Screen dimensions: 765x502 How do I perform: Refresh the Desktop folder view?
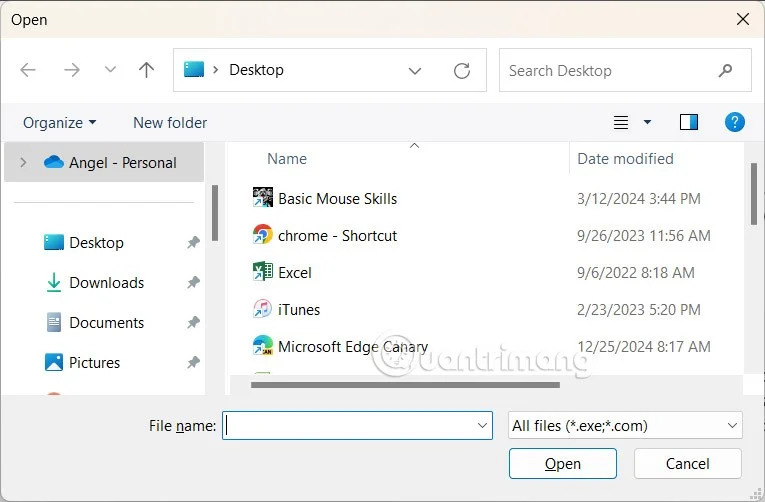pos(462,71)
